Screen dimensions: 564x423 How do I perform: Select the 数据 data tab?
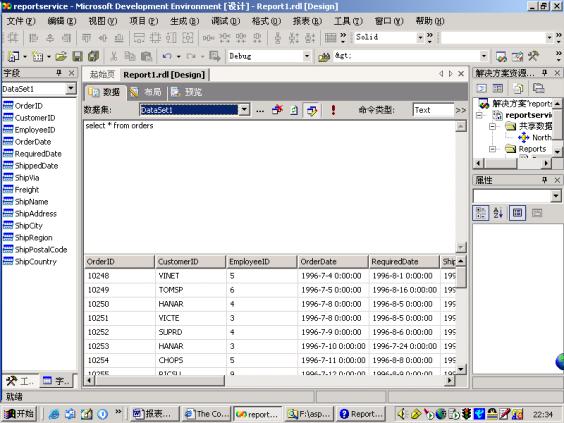pos(105,92)
